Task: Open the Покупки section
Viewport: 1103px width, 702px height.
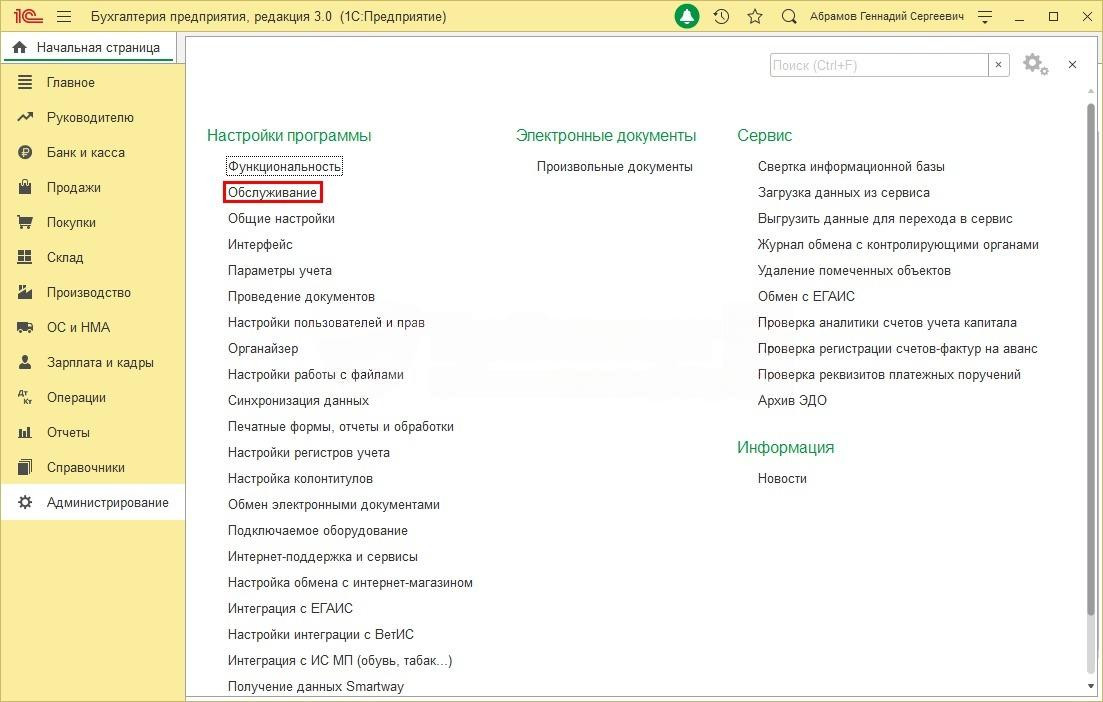Action: tap(93, 222)
